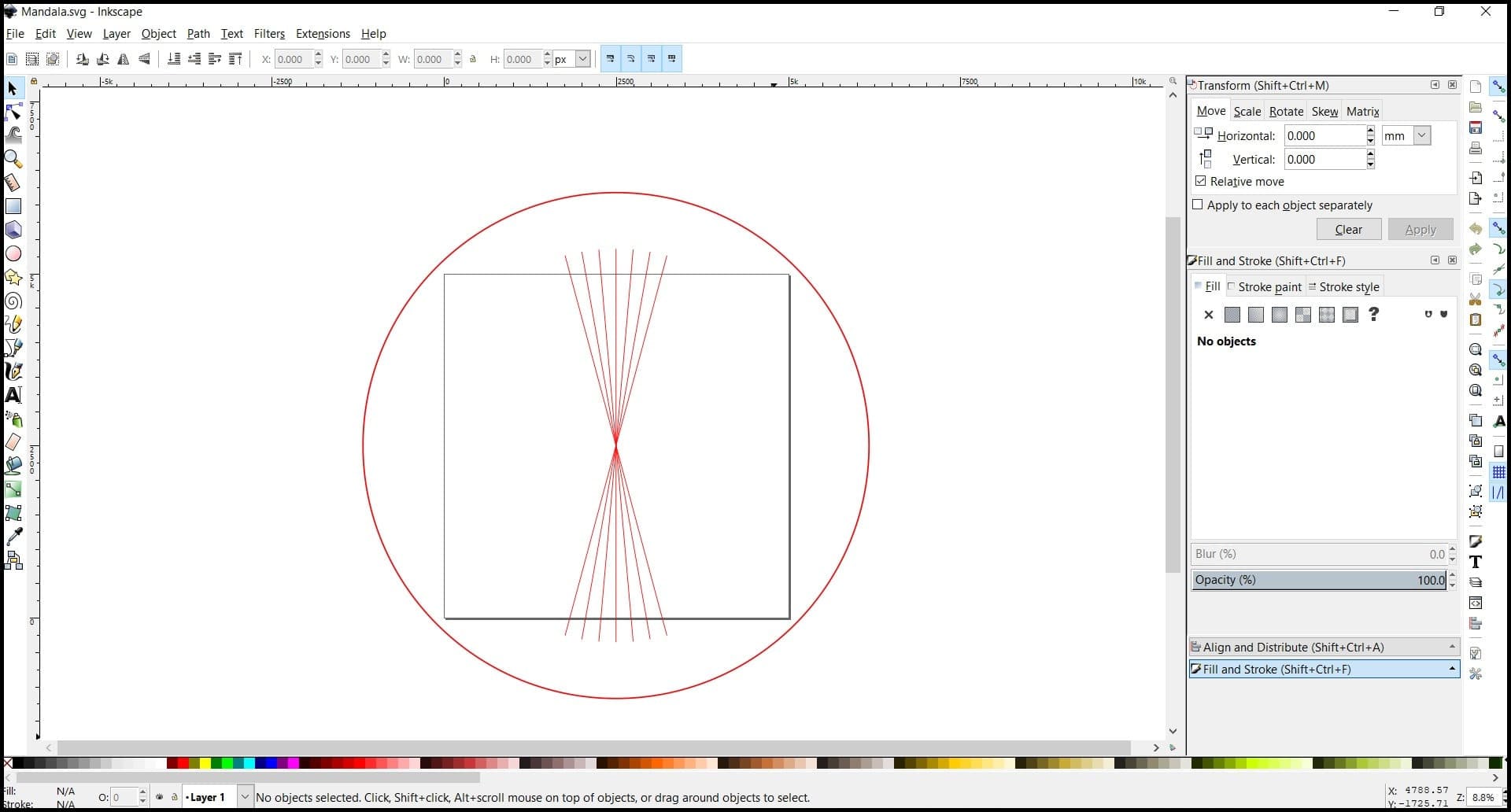The width and height of the screenshot is (1511, 812).
Task: Close the Transform panel
Action: coord(1452,85)
